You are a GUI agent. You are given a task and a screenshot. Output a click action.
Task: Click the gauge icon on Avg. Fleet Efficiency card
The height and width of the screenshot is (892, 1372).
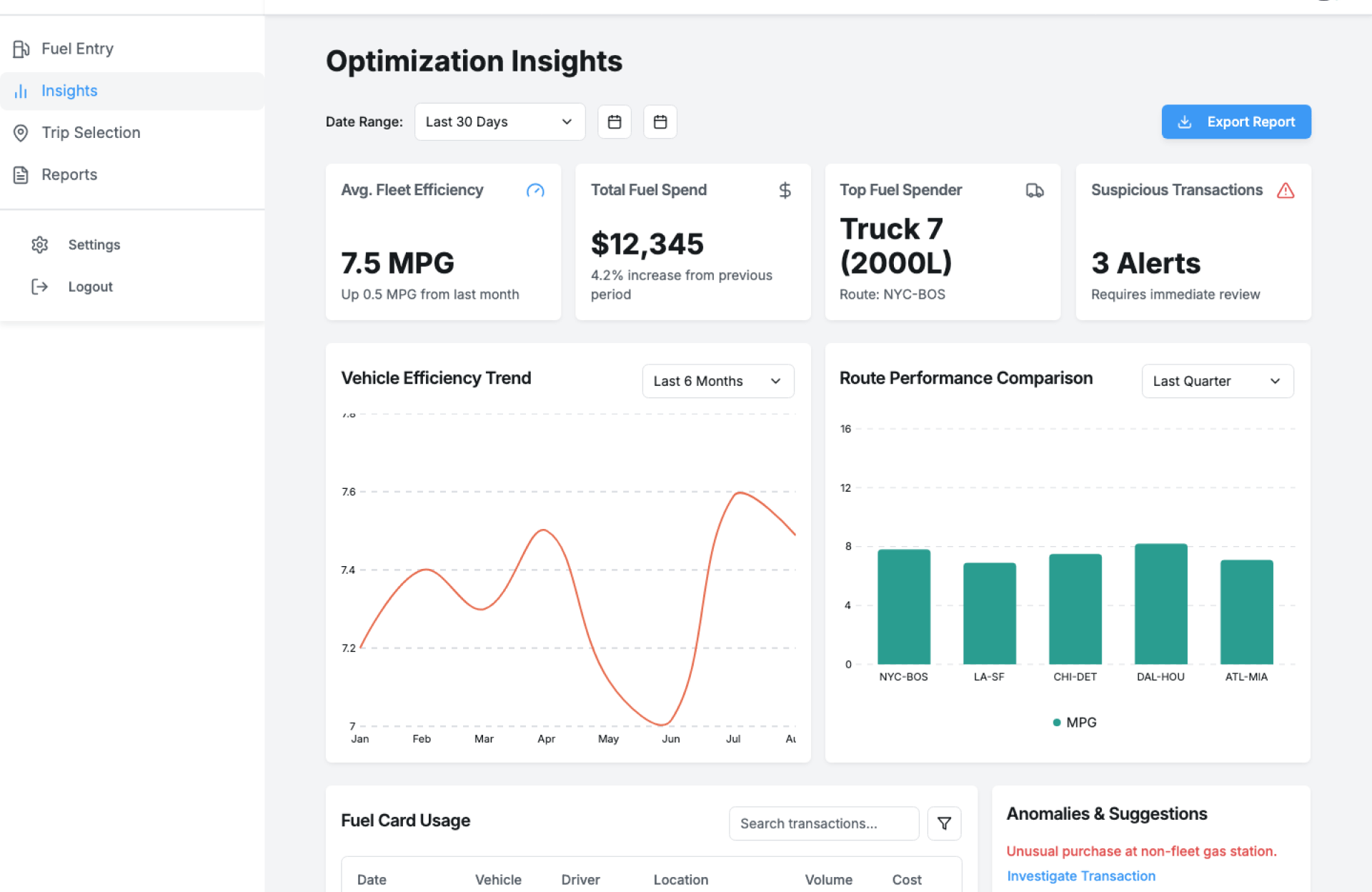pos(535,190)
